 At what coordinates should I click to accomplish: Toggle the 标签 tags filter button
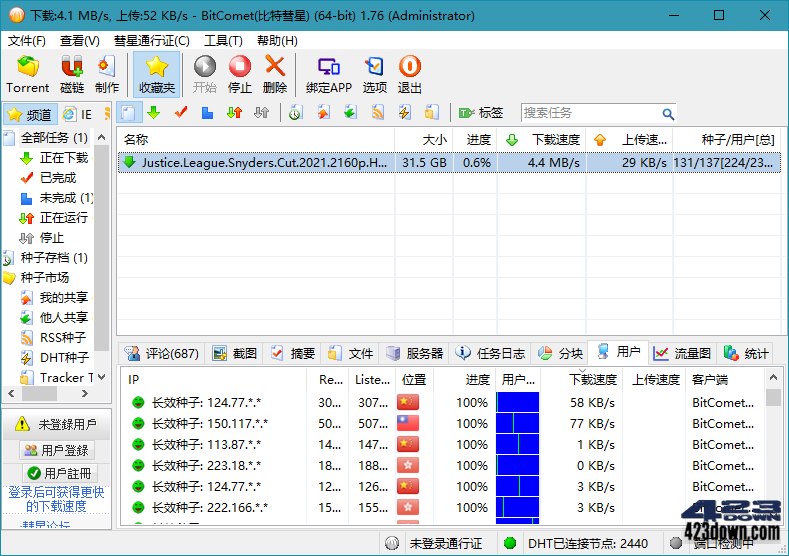tap(481, 113)
